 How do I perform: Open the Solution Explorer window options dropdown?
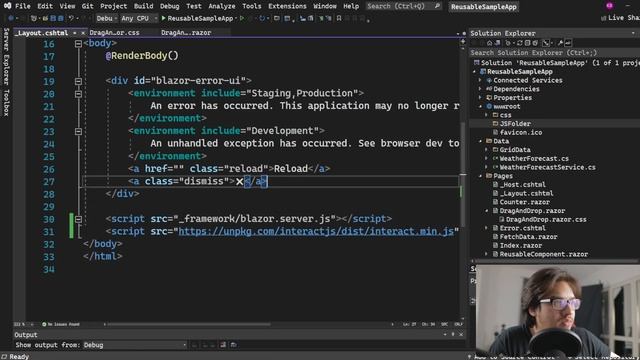[633, 33]
